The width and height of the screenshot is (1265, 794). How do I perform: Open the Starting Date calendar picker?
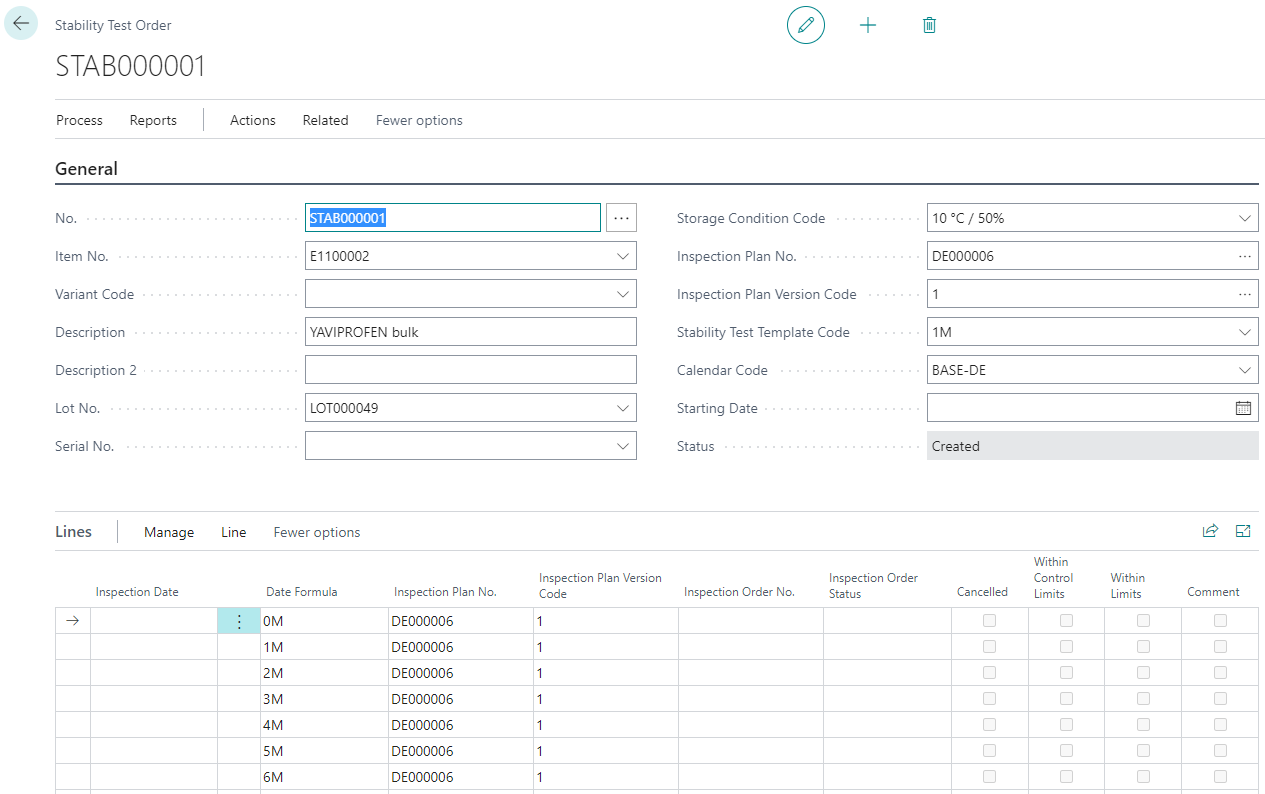click(1243, 408)
